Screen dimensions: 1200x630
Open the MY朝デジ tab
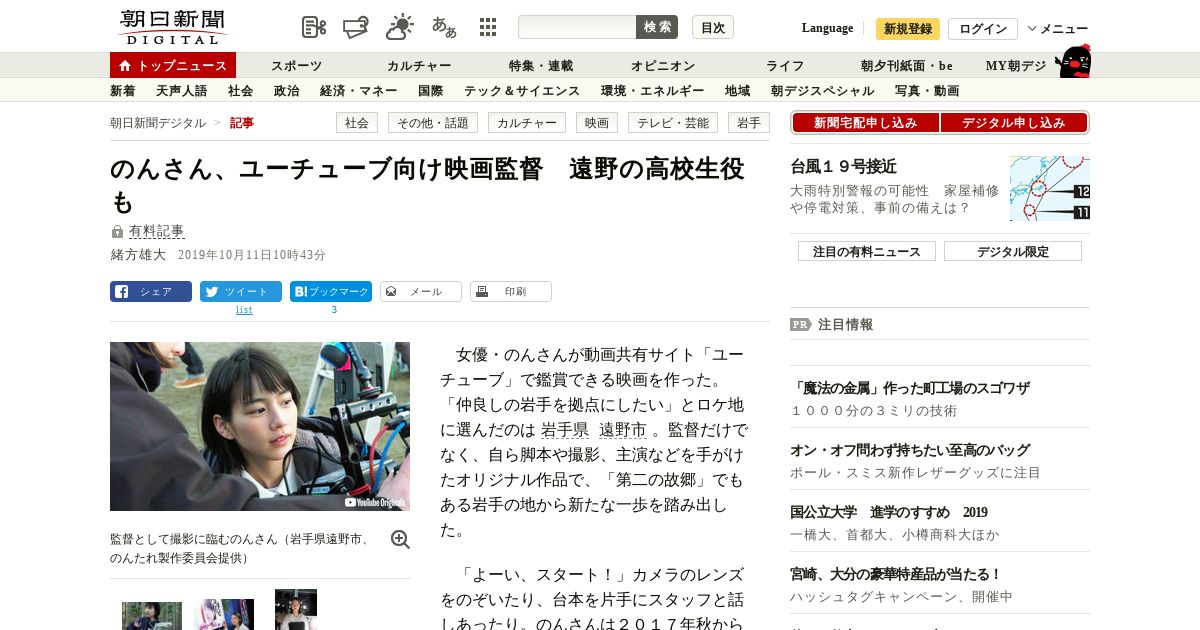[1016, 66]
